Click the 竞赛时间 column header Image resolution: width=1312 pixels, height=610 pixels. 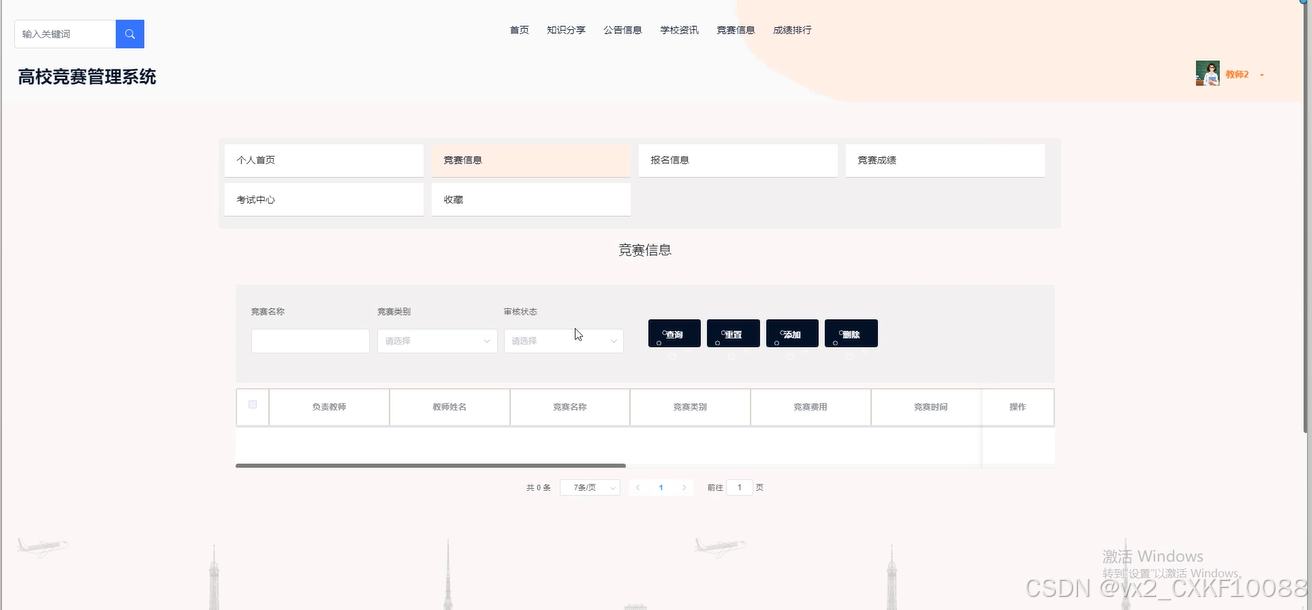tap(930, 407)
